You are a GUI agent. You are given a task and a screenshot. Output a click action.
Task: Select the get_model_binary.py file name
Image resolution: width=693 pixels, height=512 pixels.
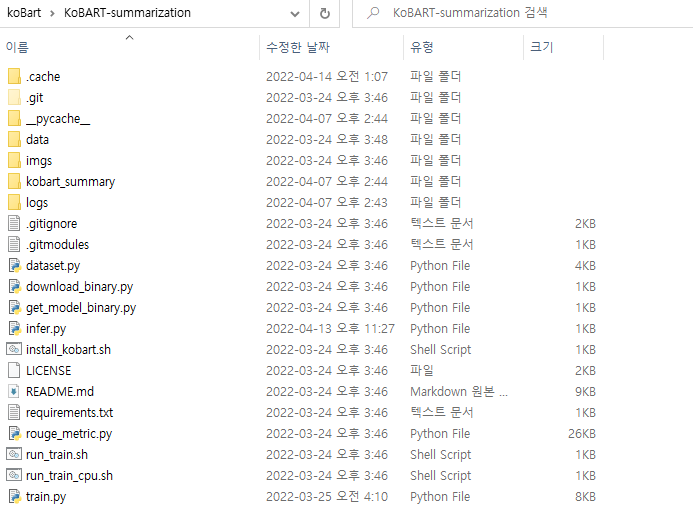coord(81,308)
